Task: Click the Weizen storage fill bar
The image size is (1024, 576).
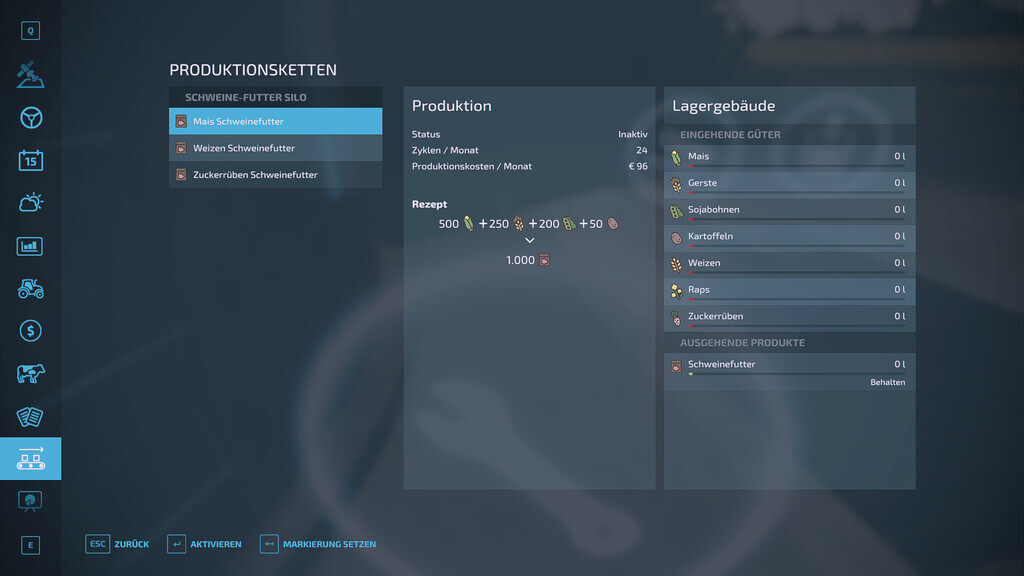Action: 797,272
